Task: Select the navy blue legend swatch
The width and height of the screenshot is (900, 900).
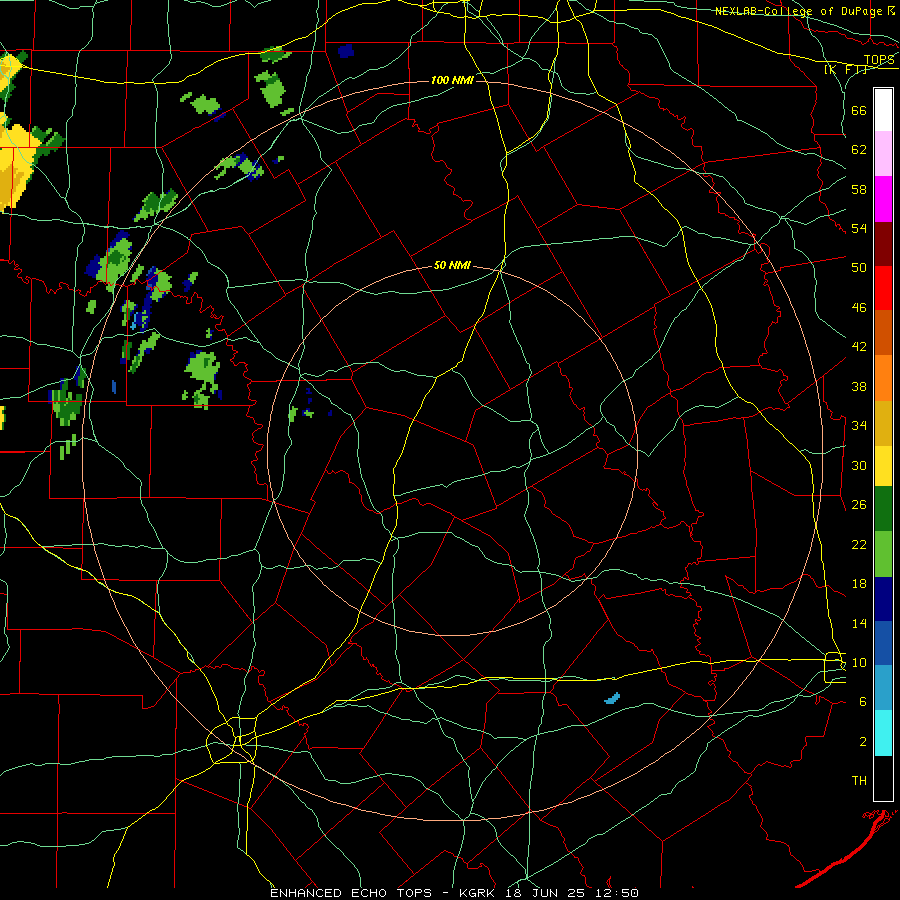Action: click(x=883, y=599)
